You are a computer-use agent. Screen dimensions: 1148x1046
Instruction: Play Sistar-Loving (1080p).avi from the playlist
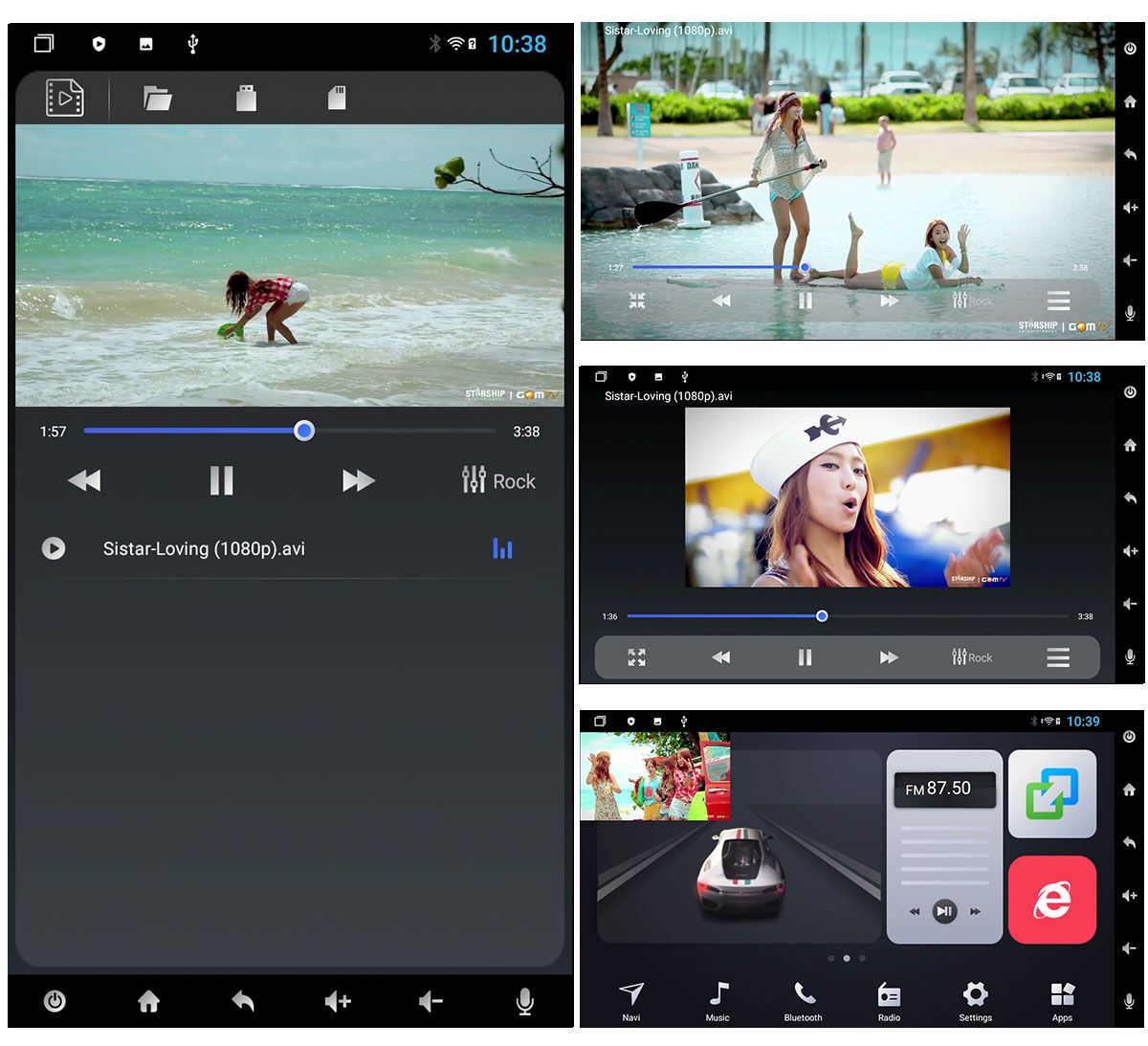point(204,548)
